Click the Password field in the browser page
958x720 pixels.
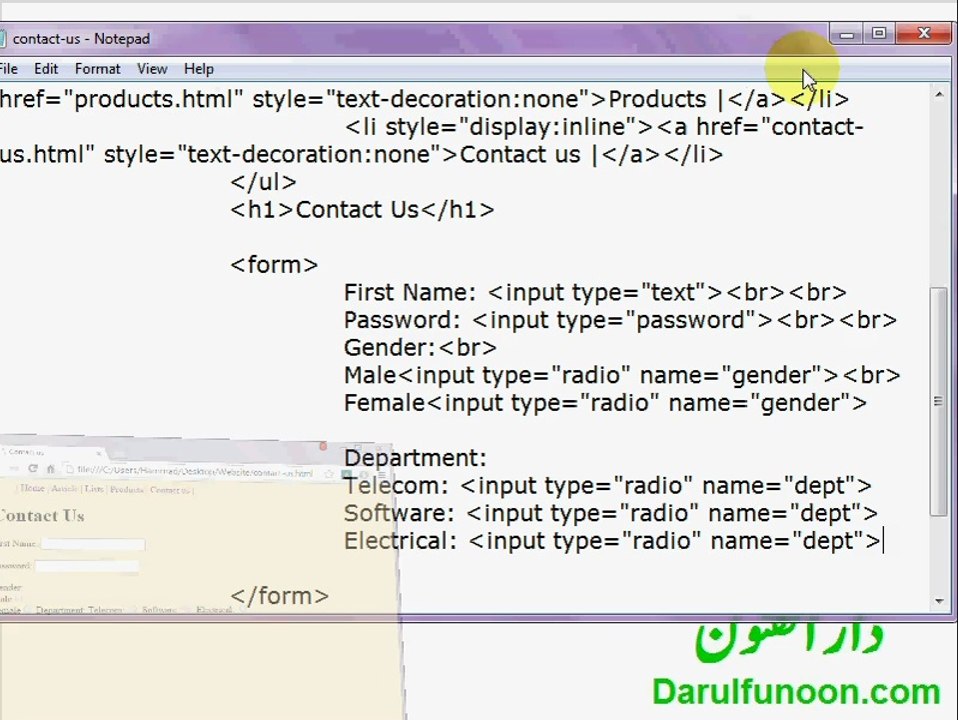(87, 566)
